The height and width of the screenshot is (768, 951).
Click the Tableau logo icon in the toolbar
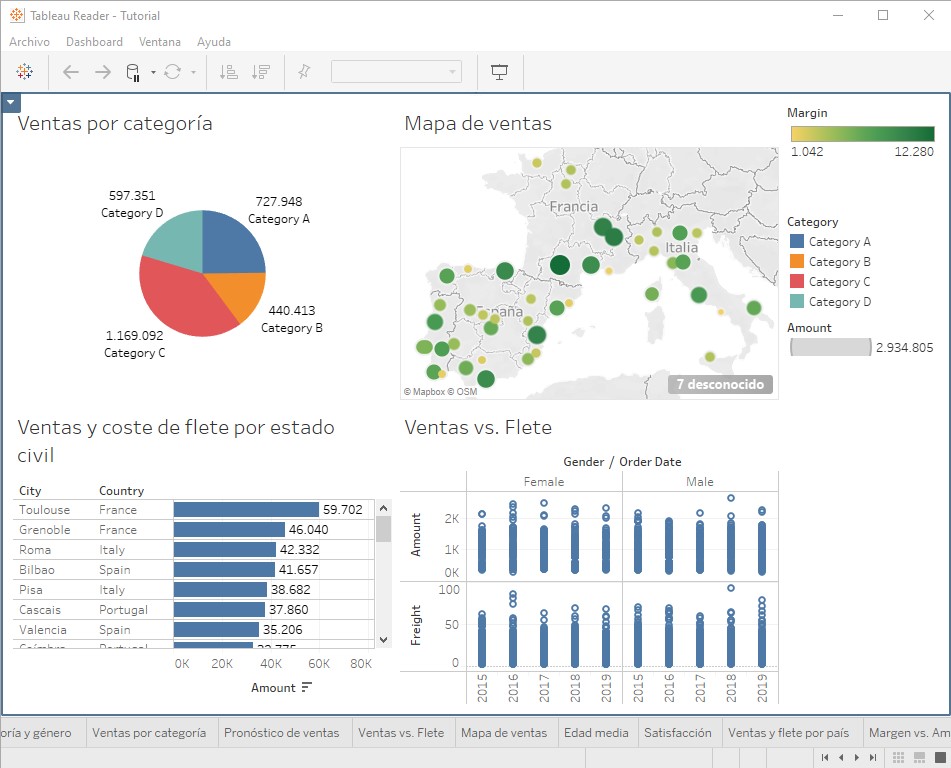coord(24,72)
